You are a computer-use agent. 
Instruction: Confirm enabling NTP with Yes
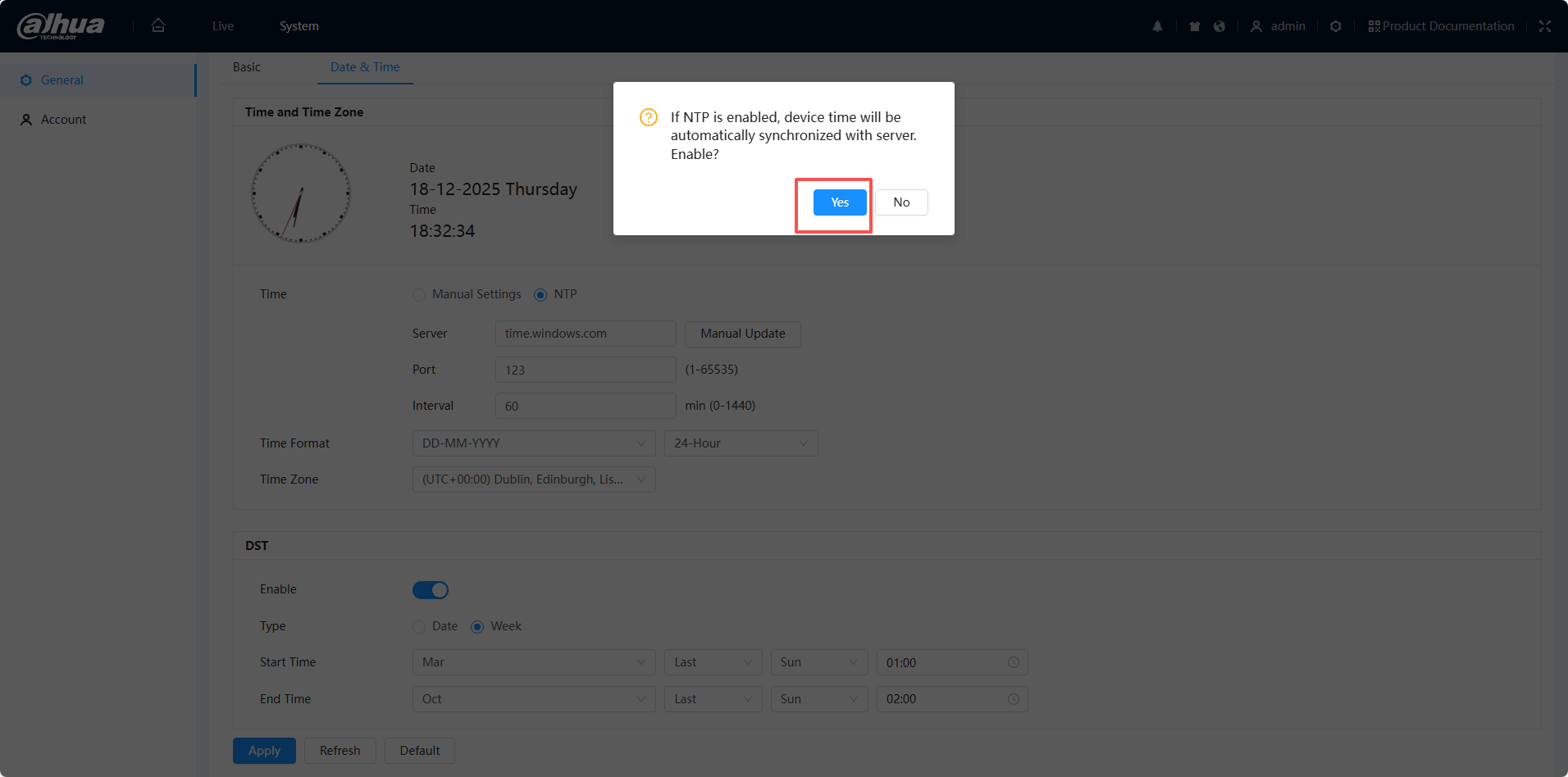(x=839, y=202)
